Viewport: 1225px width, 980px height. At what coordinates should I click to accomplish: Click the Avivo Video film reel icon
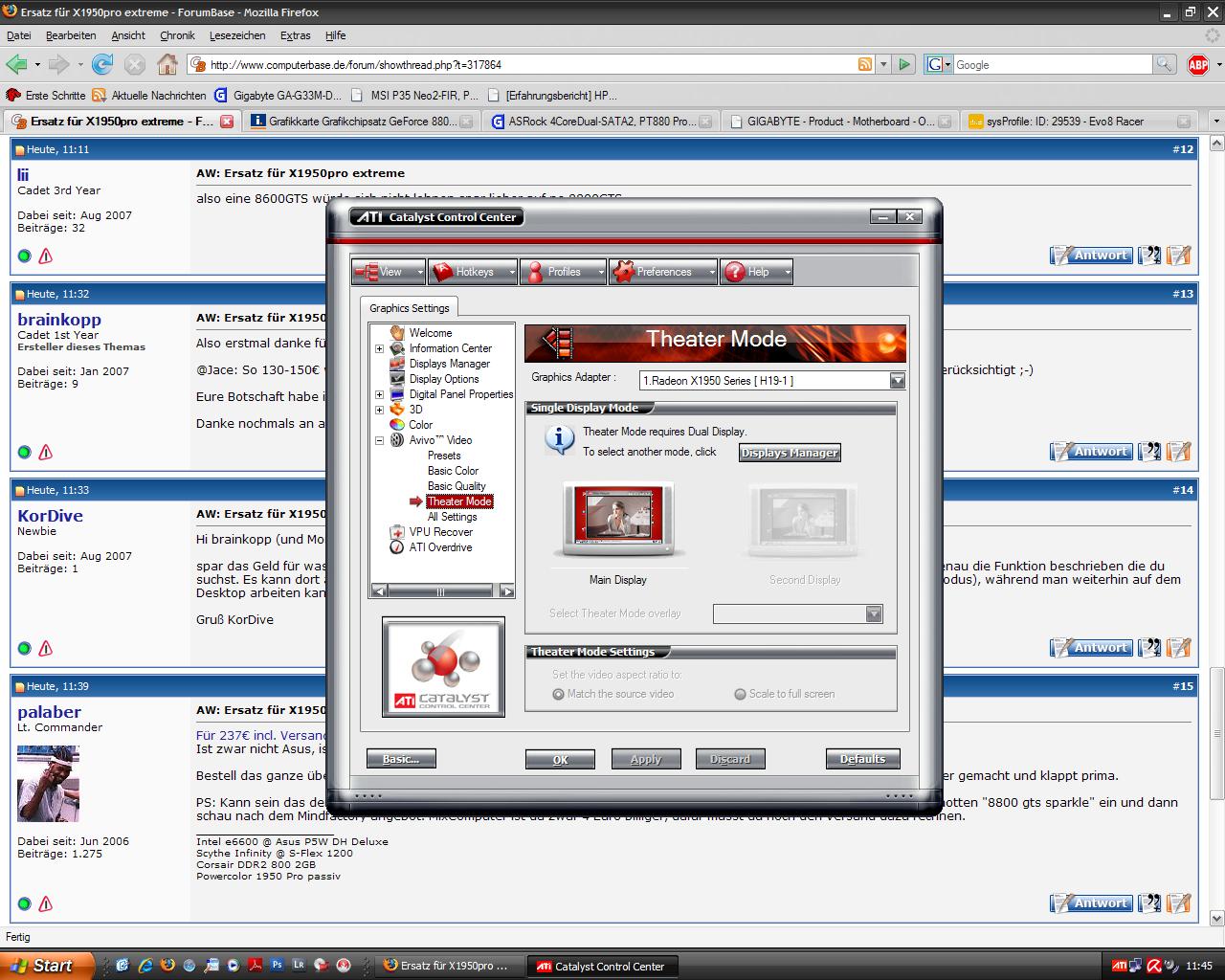point(397,440)
